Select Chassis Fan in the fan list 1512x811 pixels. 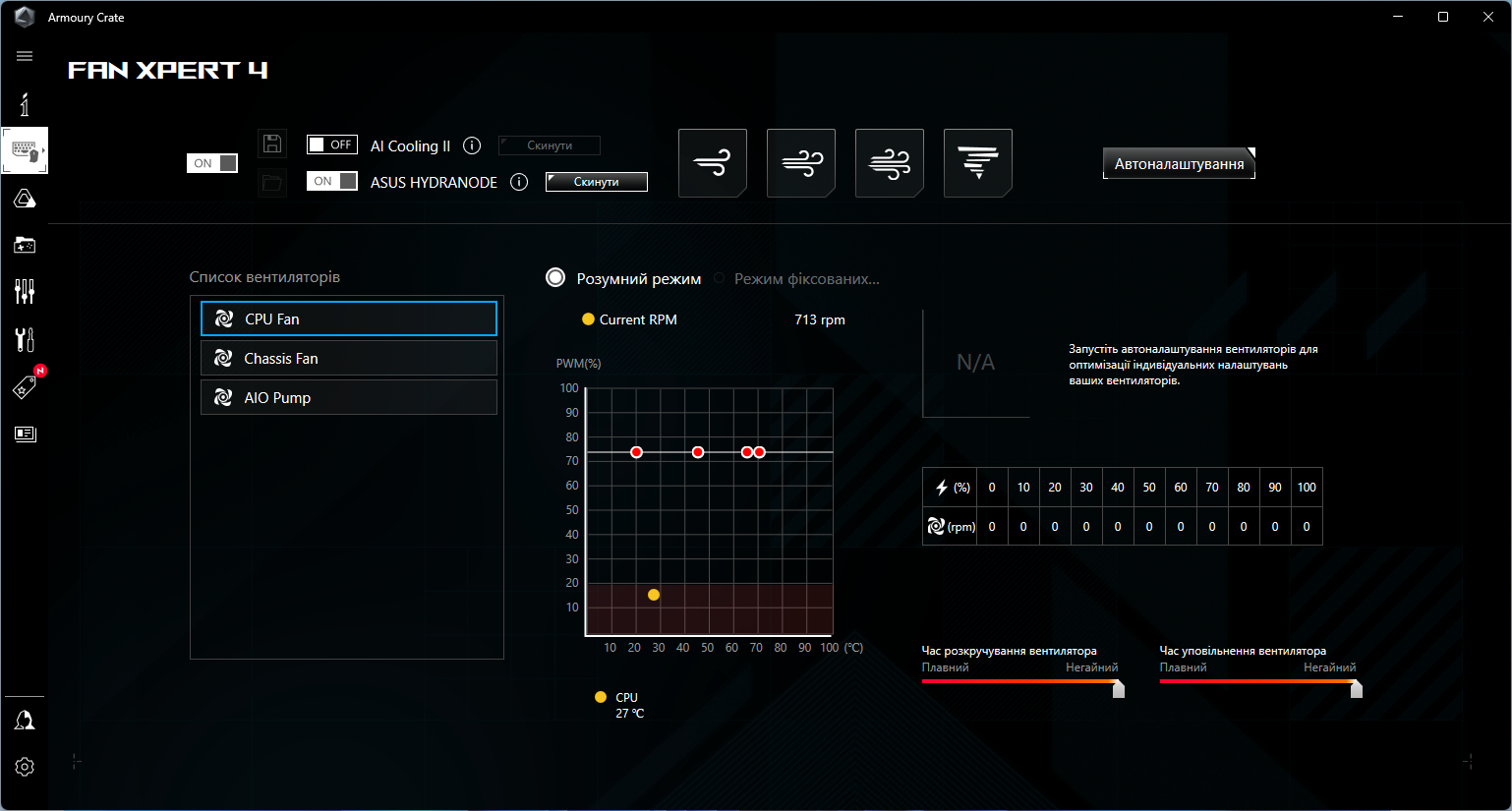(x=349, y=358)
